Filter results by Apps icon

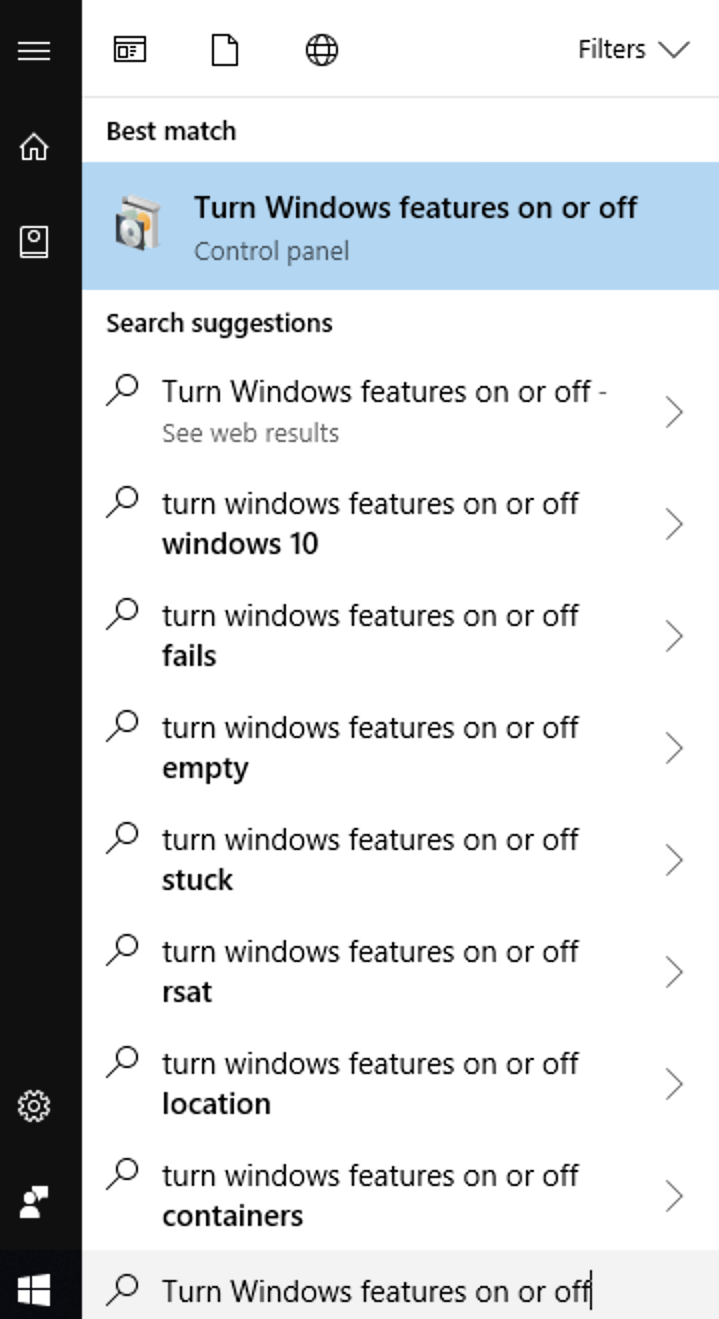point(129,50)
